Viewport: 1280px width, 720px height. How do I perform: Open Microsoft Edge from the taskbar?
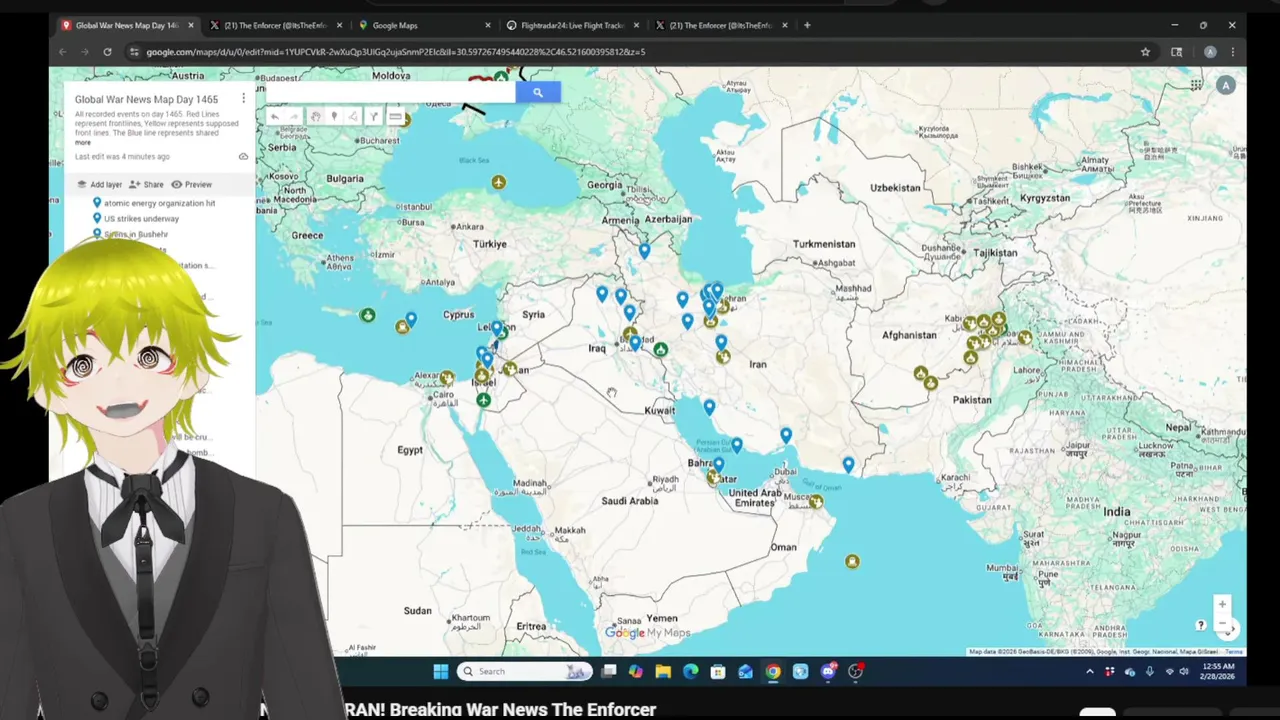(x=690, y=671)
